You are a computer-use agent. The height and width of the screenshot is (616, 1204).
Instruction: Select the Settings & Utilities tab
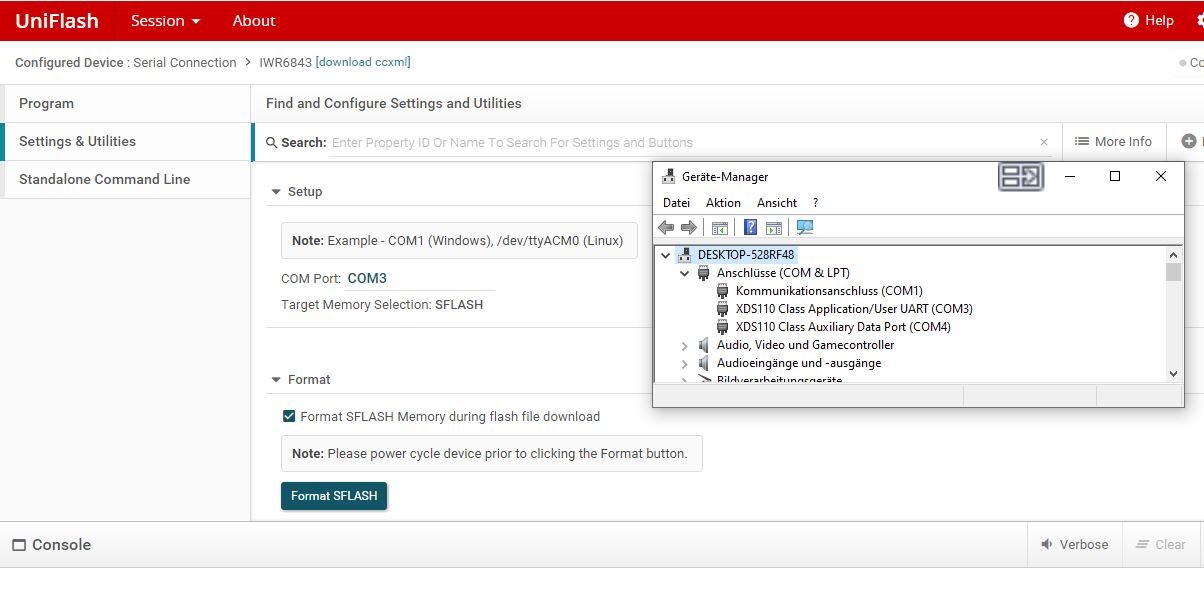tap(126, 142)
